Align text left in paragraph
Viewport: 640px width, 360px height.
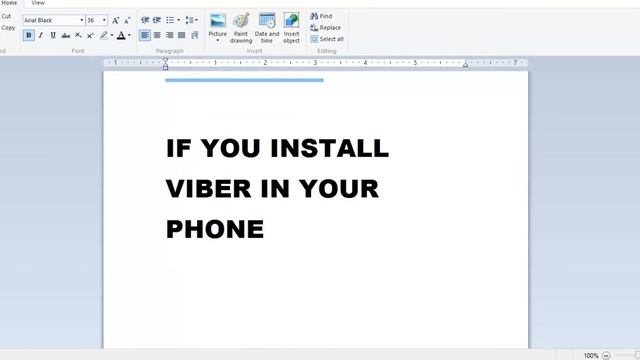pos(144,36)
